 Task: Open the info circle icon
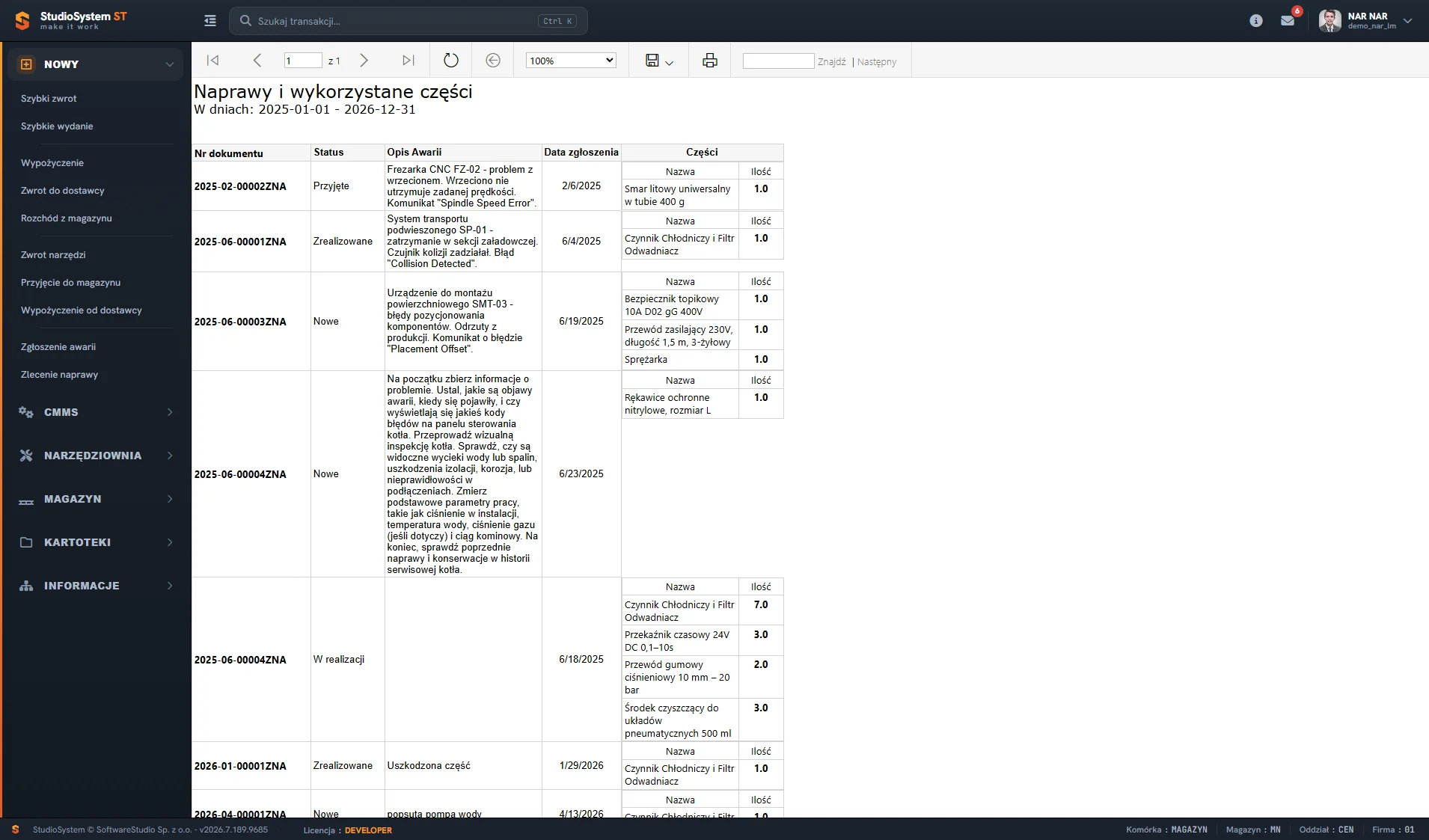click(x=1256, y=21)
